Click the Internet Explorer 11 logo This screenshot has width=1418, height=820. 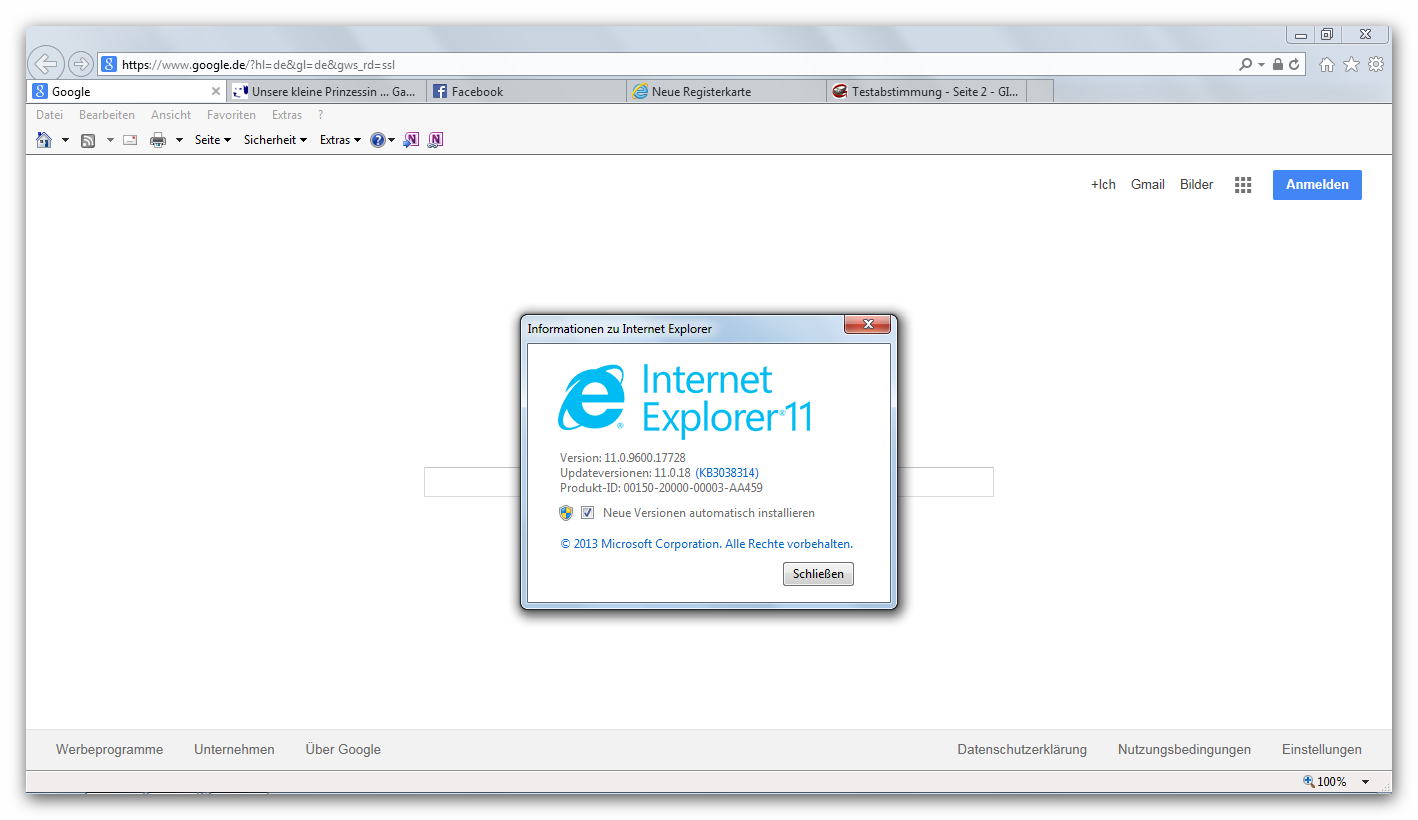[x=684, y=400]
